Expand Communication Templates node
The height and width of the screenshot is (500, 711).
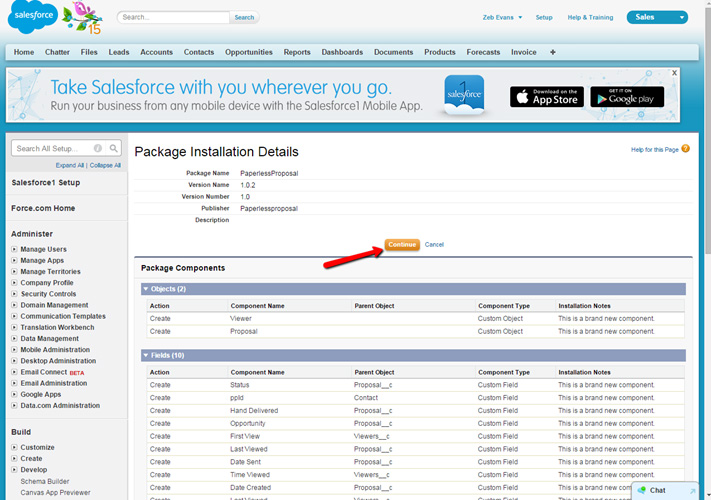point(14,316)
